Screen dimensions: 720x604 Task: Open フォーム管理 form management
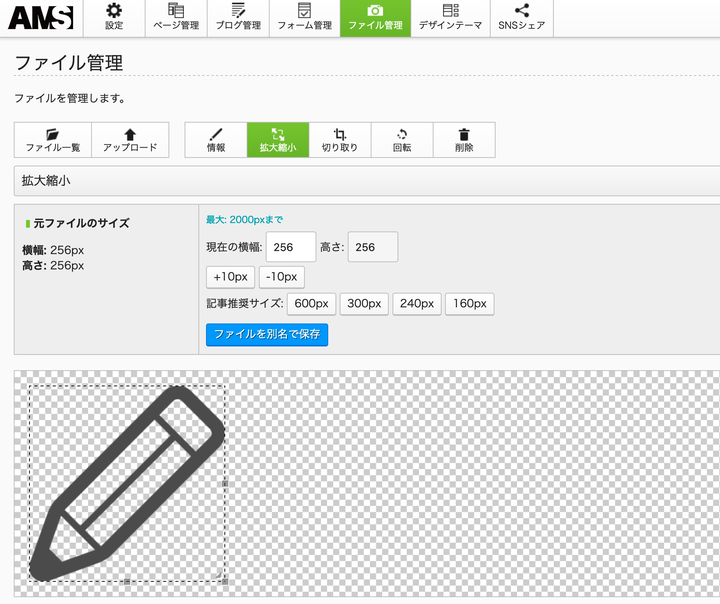coord(304,18)
